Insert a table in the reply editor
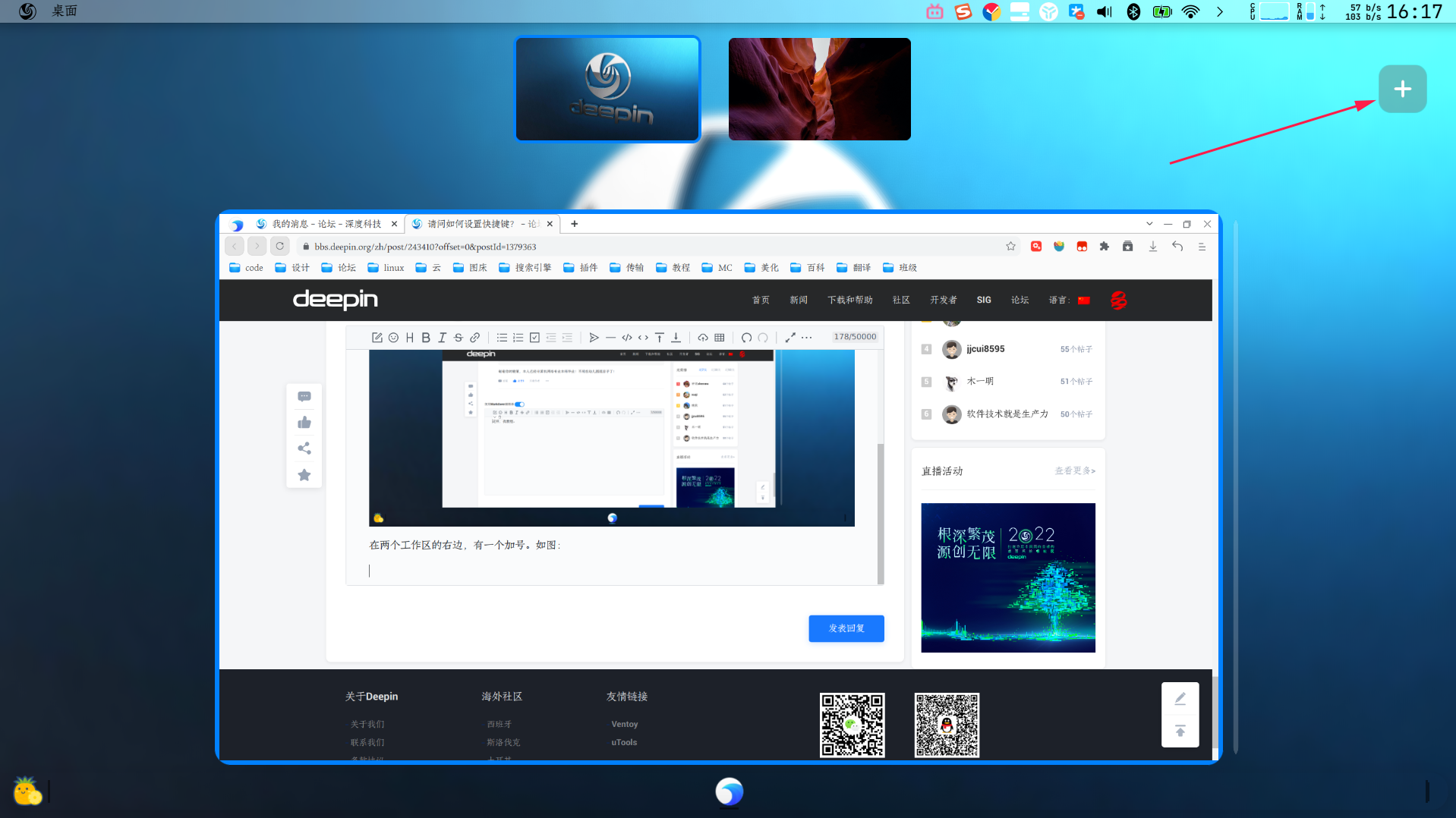This screenshot has width=1456, height=818. [720, 338]
